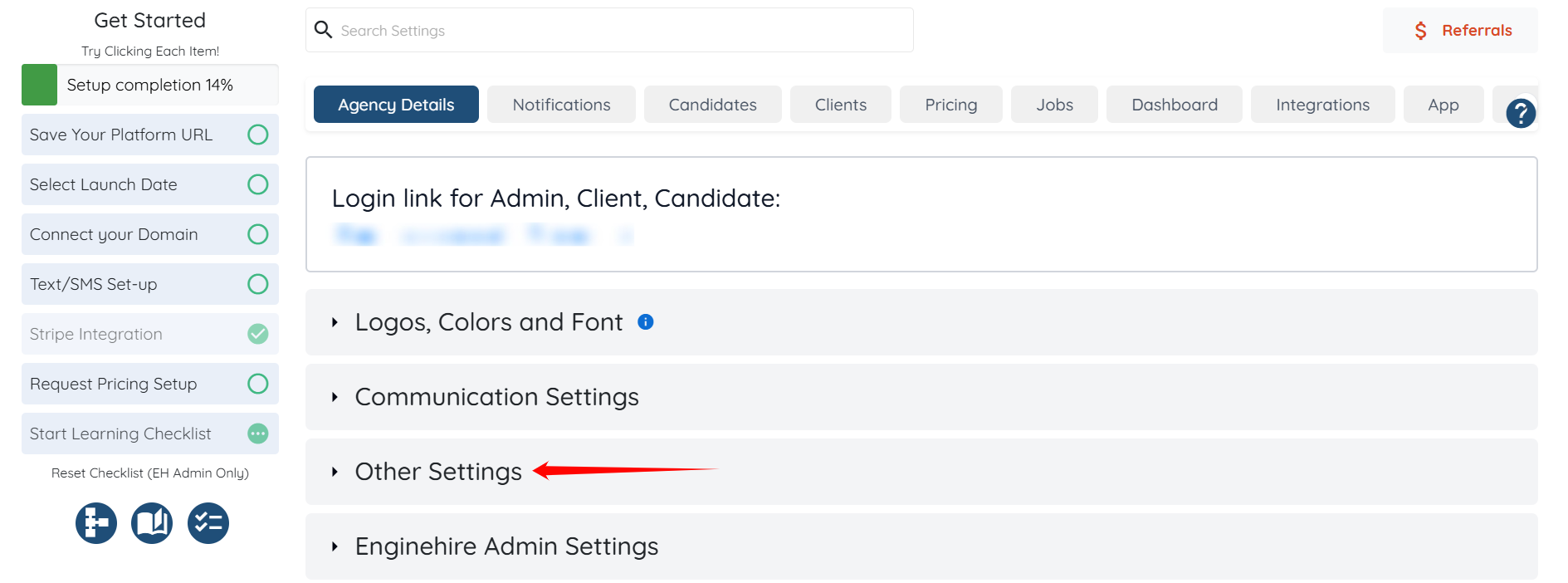Open the Integrations tab
Screen dimensions: 1568x583
[x=1322, y=105]
